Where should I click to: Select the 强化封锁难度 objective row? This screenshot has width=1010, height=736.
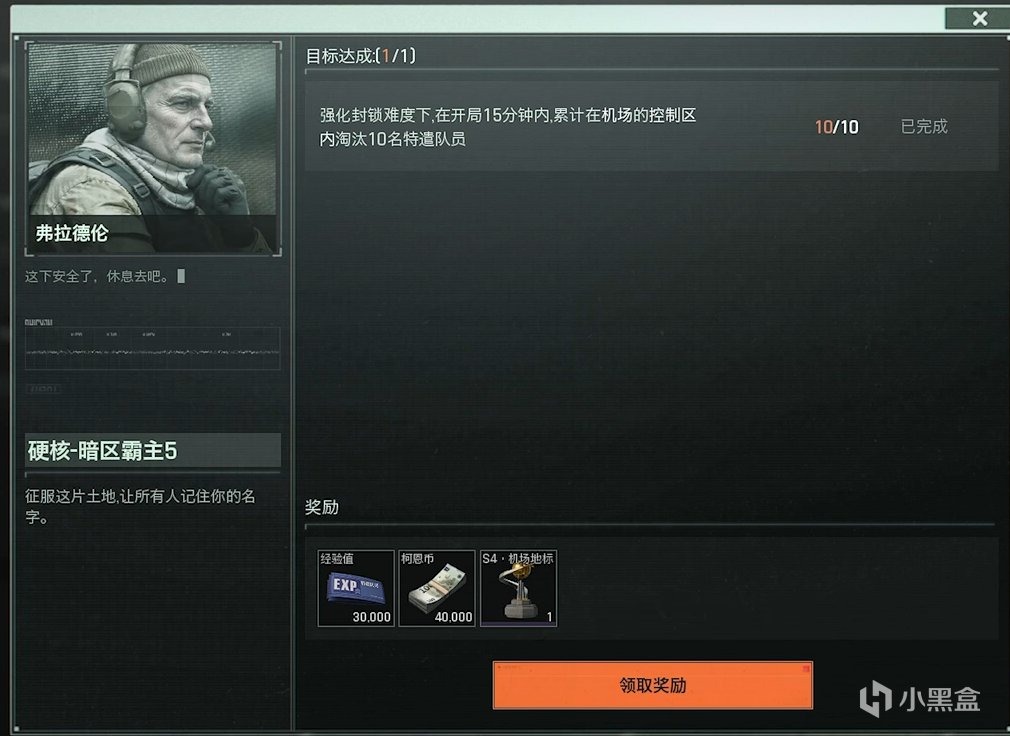click(x=651, y=127)
